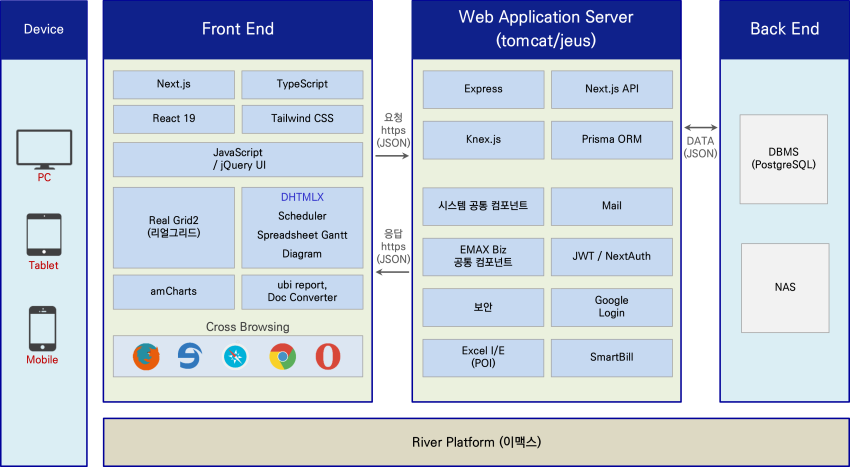
Task: Click the Diagram text
Action: 302,254
